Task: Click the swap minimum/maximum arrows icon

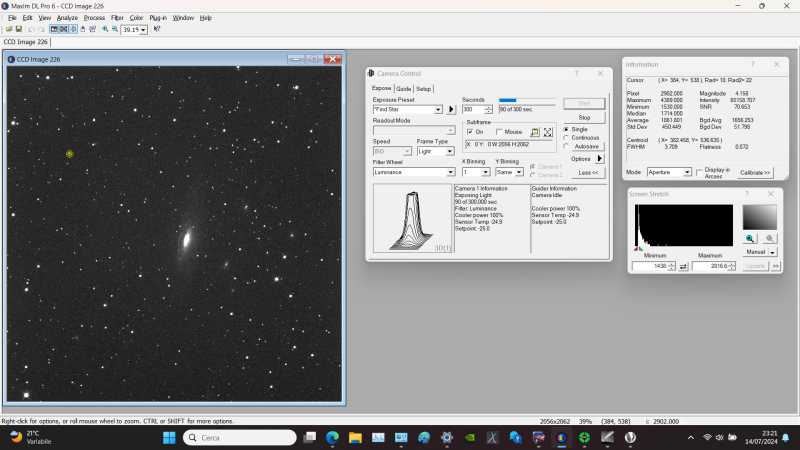Action: [x=683, y=266]
